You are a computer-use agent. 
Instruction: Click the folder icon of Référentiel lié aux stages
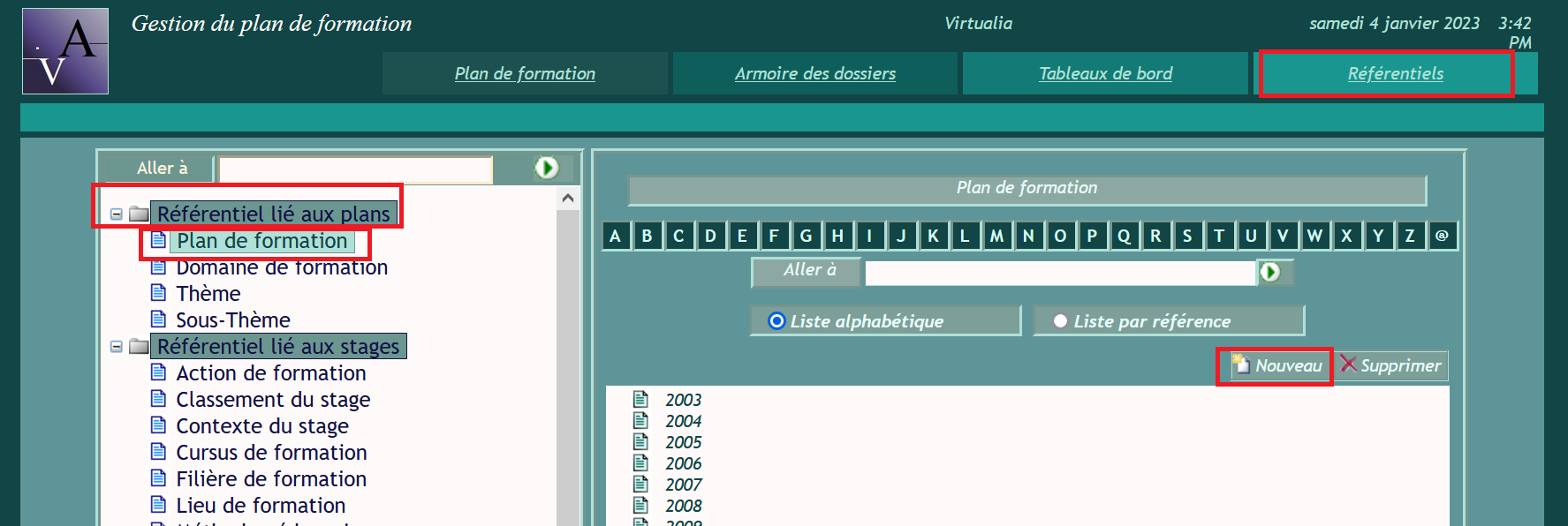(x=139, y=346)
